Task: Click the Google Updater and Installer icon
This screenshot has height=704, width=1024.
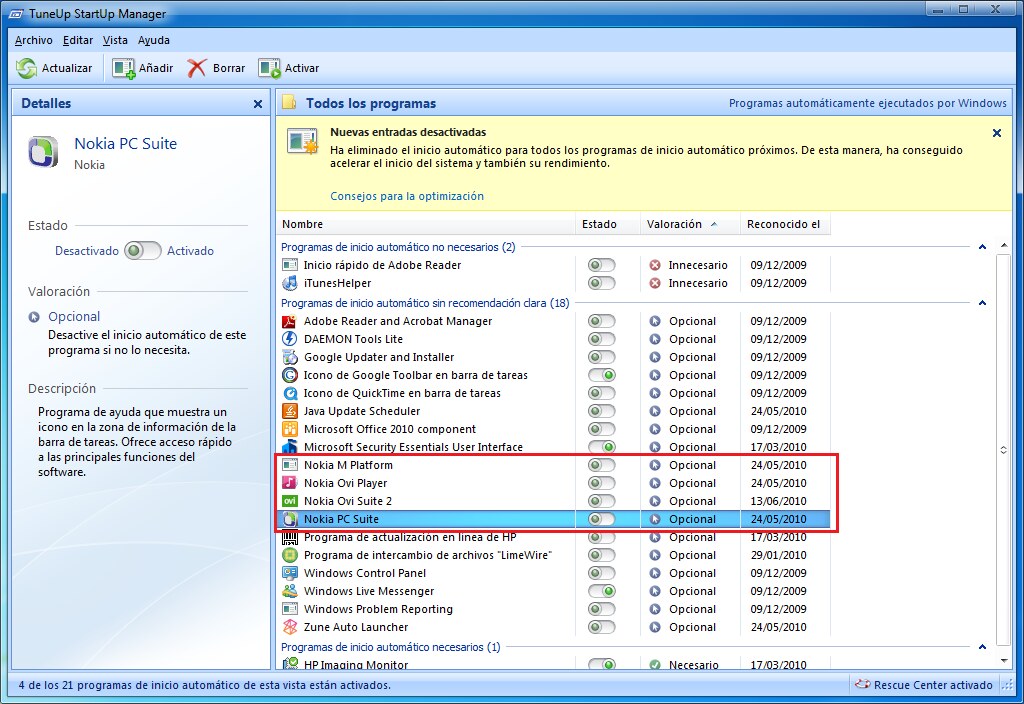Action: click(289, 357)
